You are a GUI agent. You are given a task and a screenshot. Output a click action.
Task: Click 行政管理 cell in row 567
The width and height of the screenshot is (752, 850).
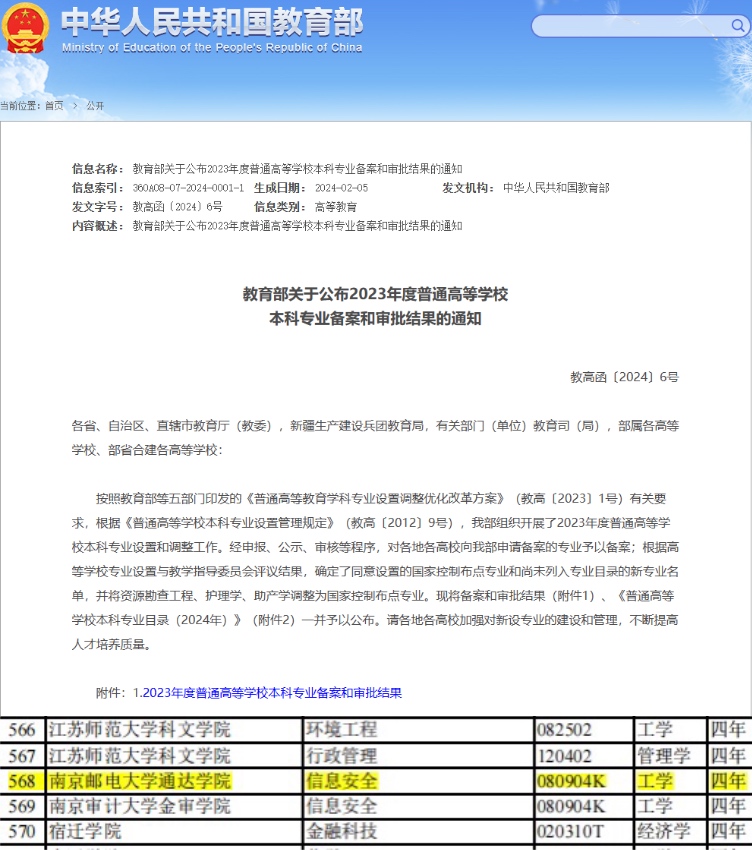(x=341, y=756)
